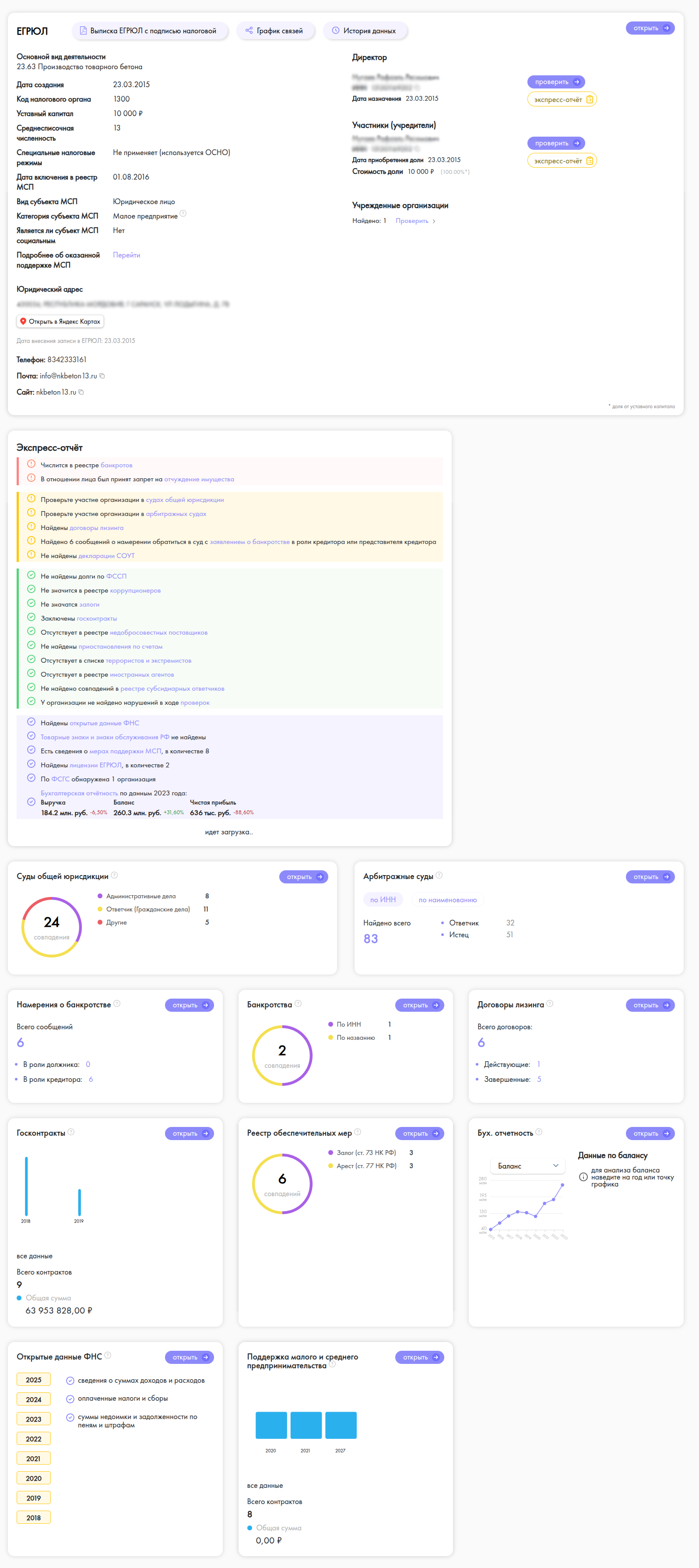Follow the Бухгалтерская отчётность link
Screen dimensions: 699x1568
pyautogui.click(x=79, y=793)
